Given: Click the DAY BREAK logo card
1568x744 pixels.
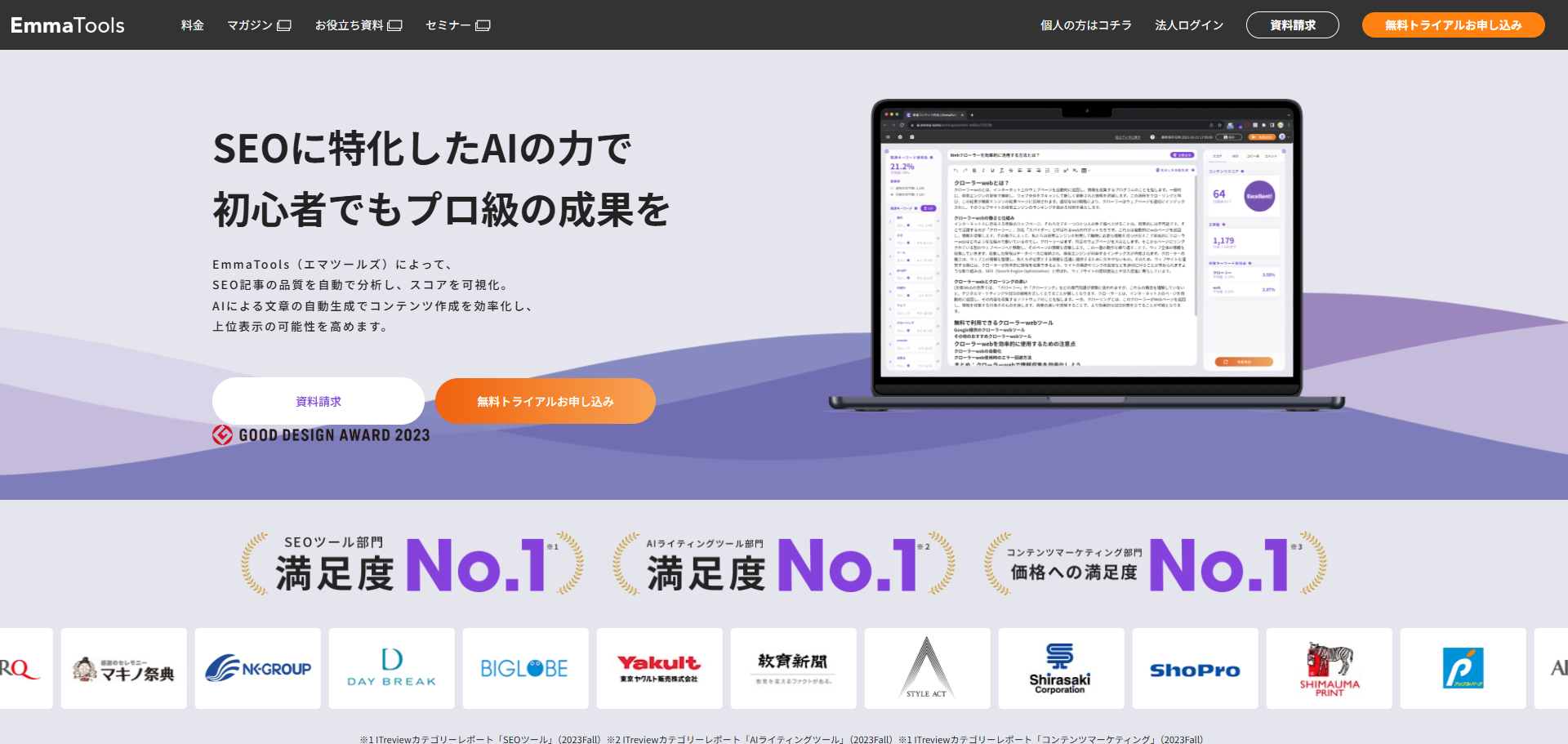Looking at the screenshot, I should click(x=392, y=668).
